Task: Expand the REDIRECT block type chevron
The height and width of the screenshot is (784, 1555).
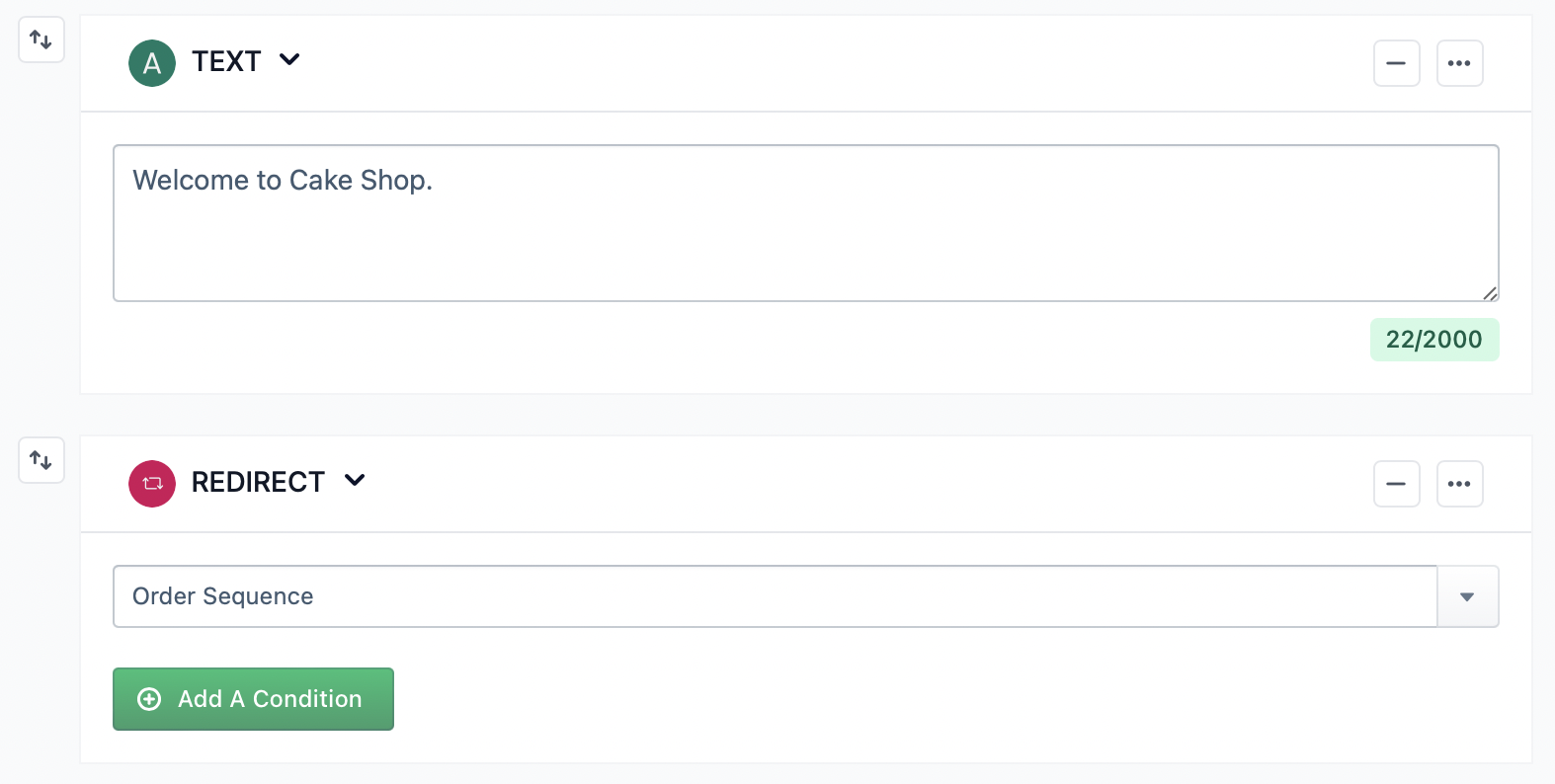Action: 355,481
